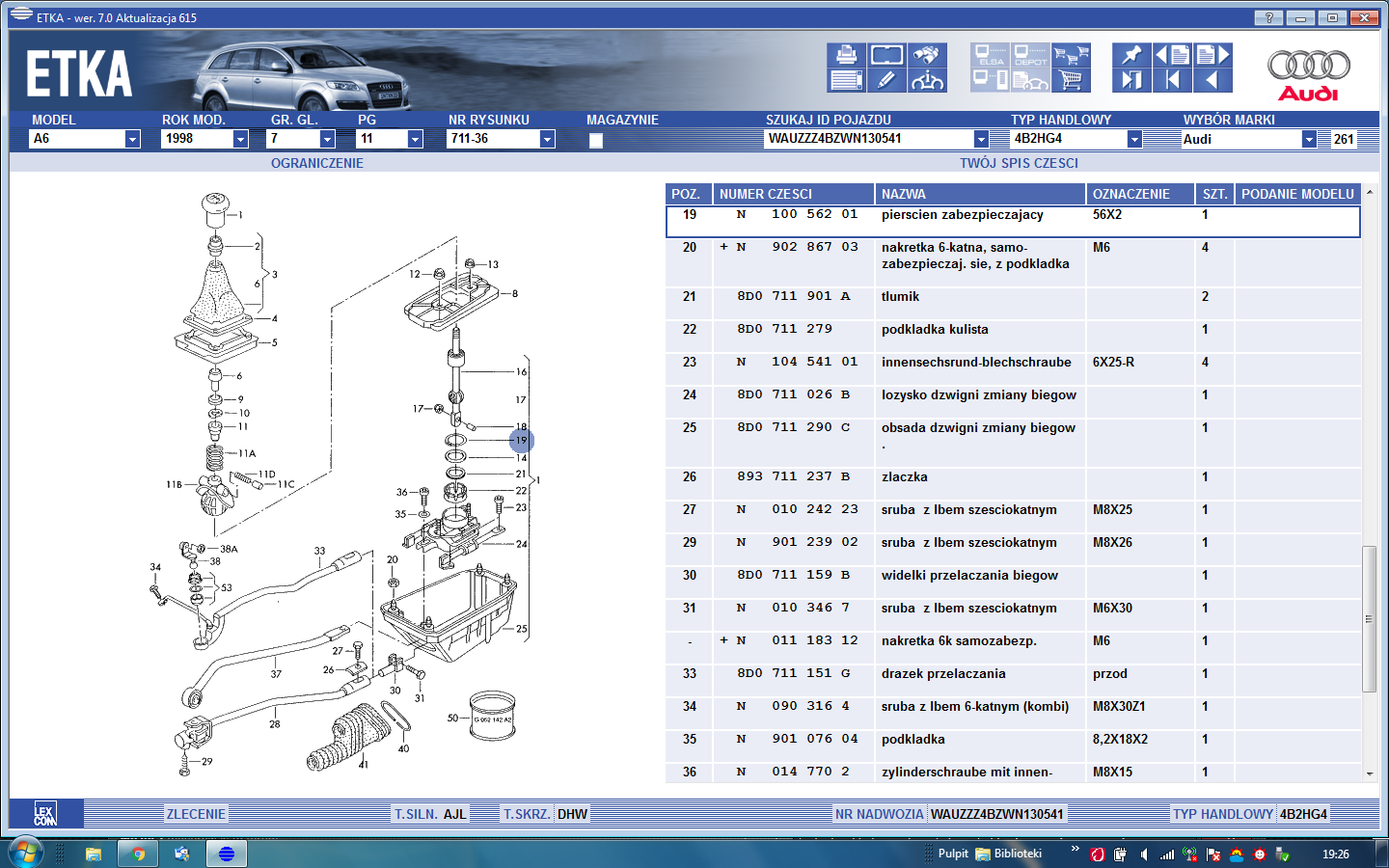1389x868 pixels.
Task: Open the vehicle information icon
Action: (927, 80)
